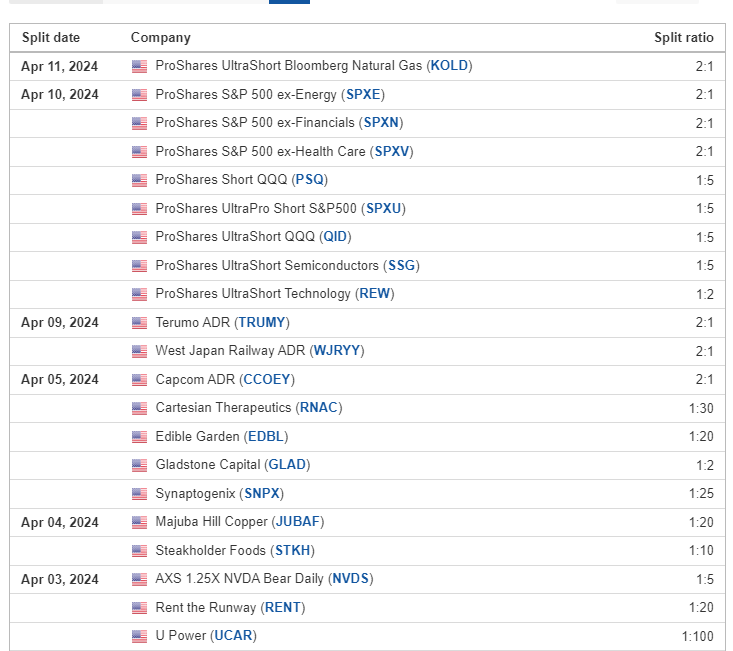
Task: Click the 1:20 ratio for Rent the Runway
Action: (701, 608)
